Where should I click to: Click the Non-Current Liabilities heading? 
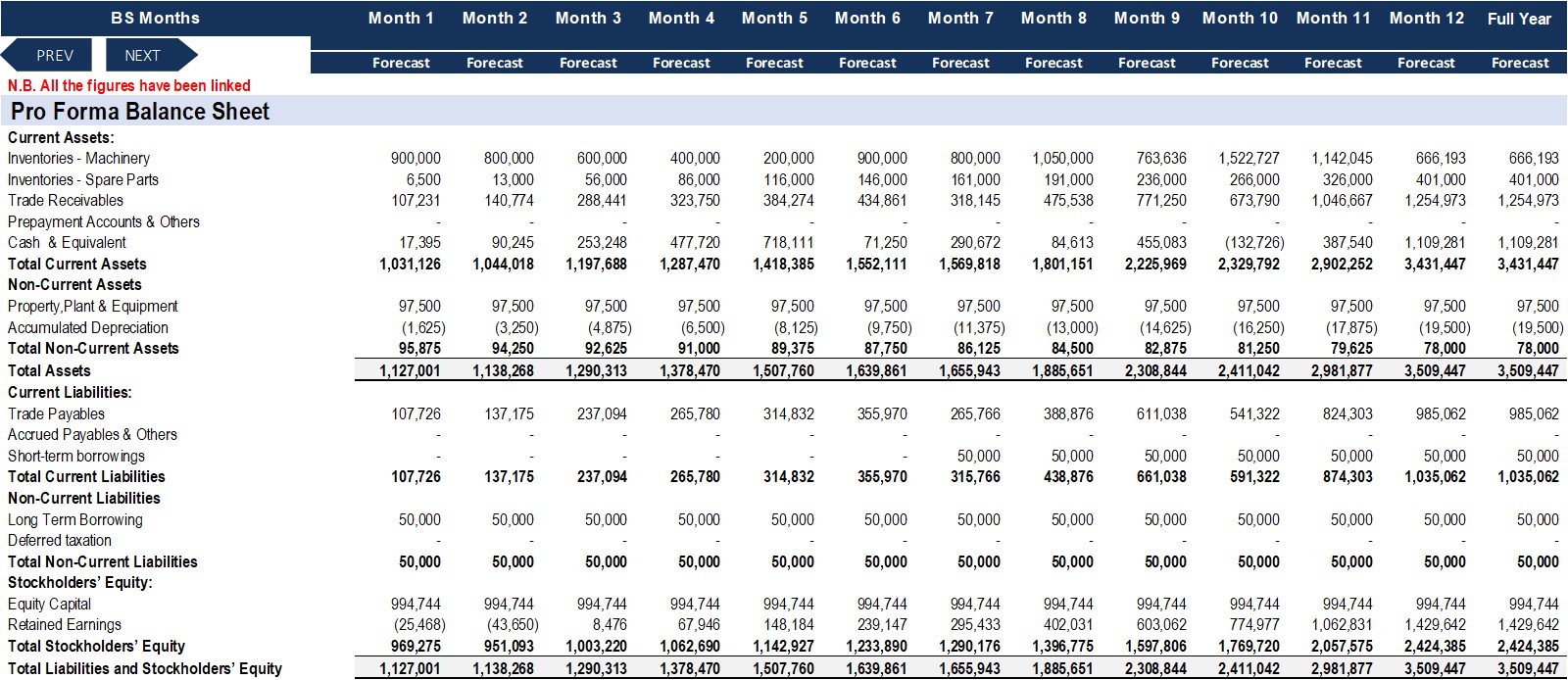click(x=83, y=498)
